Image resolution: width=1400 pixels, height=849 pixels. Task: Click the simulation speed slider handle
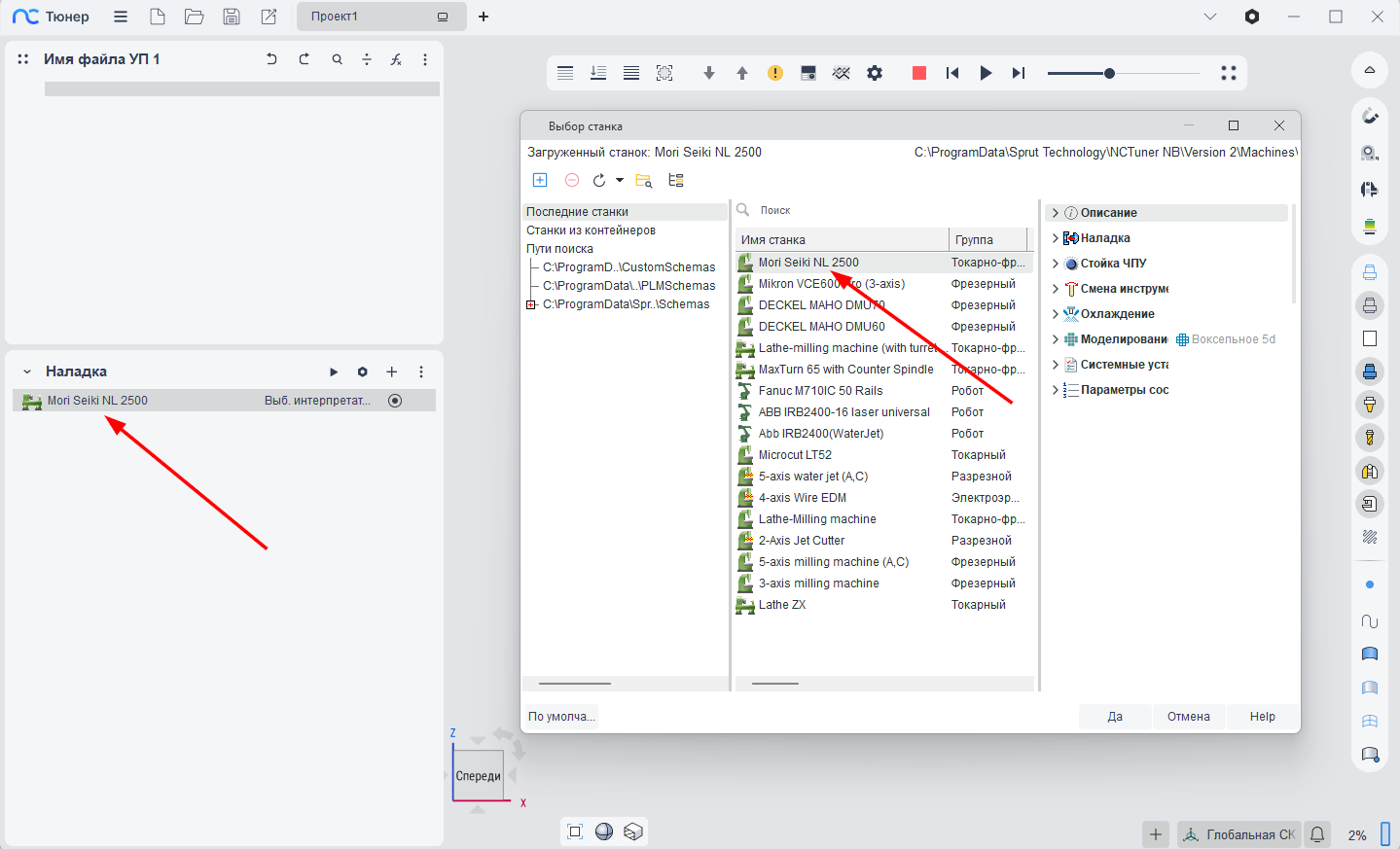click(1109, 73)
